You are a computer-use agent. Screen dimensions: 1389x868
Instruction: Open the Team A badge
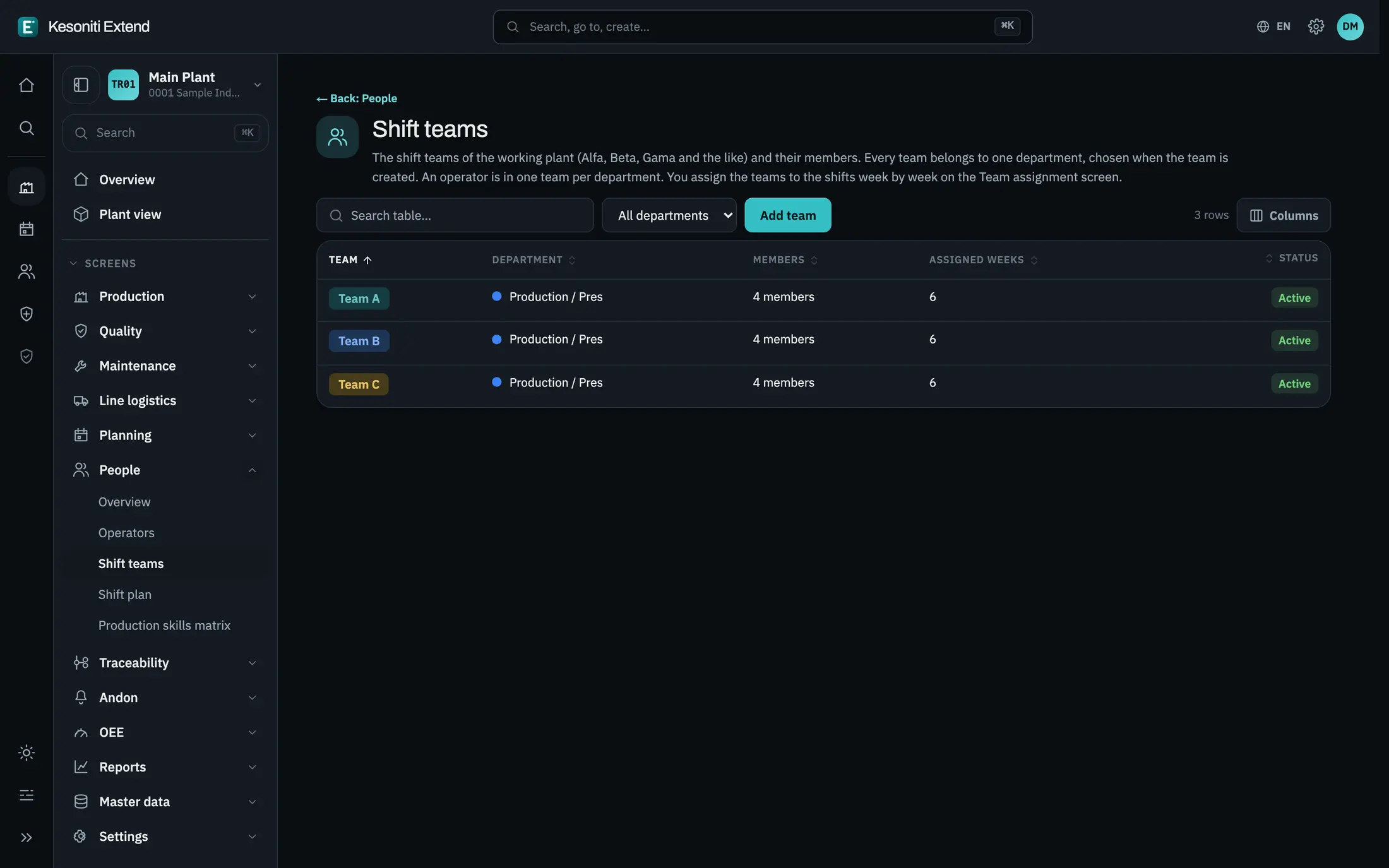coord(359,299)
